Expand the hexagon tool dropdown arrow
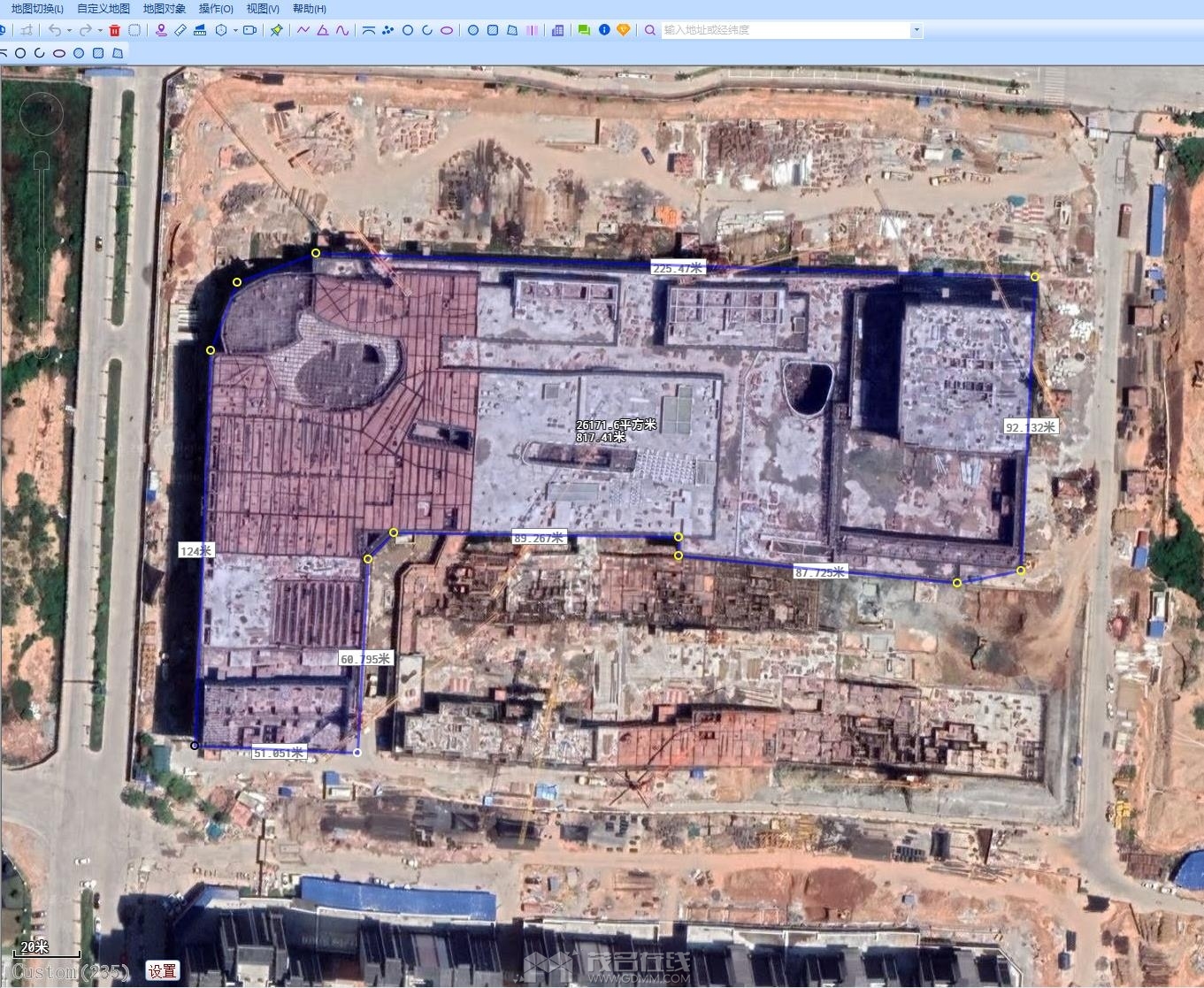 pyautogui.click(x=235, y=30)
